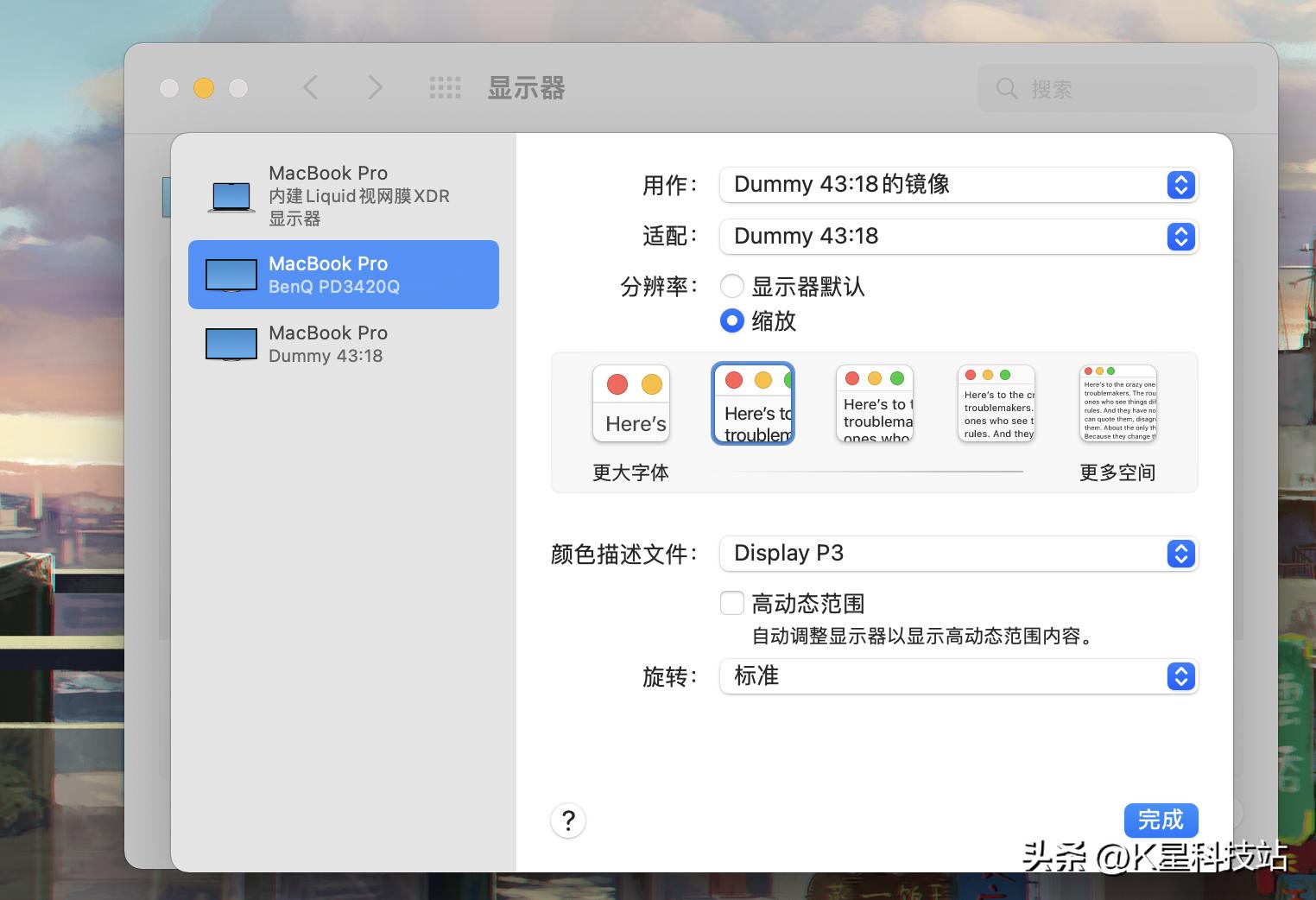
Task: Enable 高动态范围 checkbox
Action: tap(732, 603)
